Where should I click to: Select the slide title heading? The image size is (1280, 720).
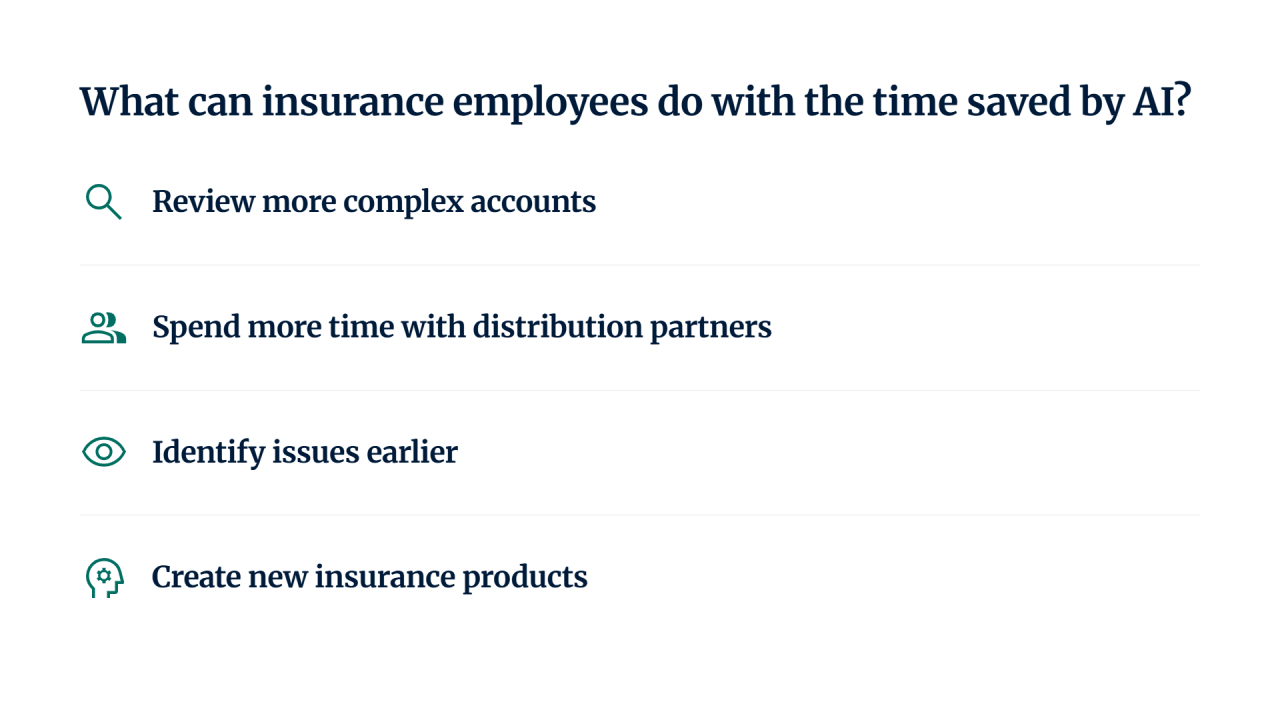(635, 103)
